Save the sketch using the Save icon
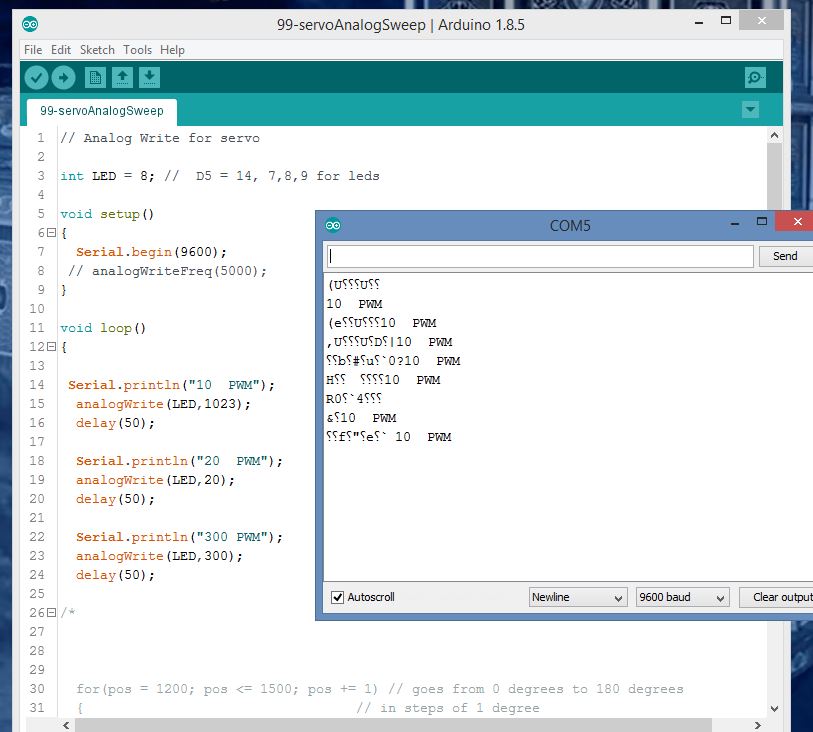Image resolution: width=813 pixels, height=732 pixels. (x=150, y=76)
